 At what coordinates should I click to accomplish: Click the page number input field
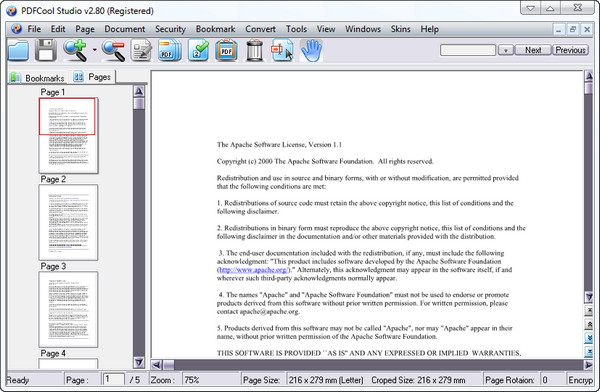point(113,379)
